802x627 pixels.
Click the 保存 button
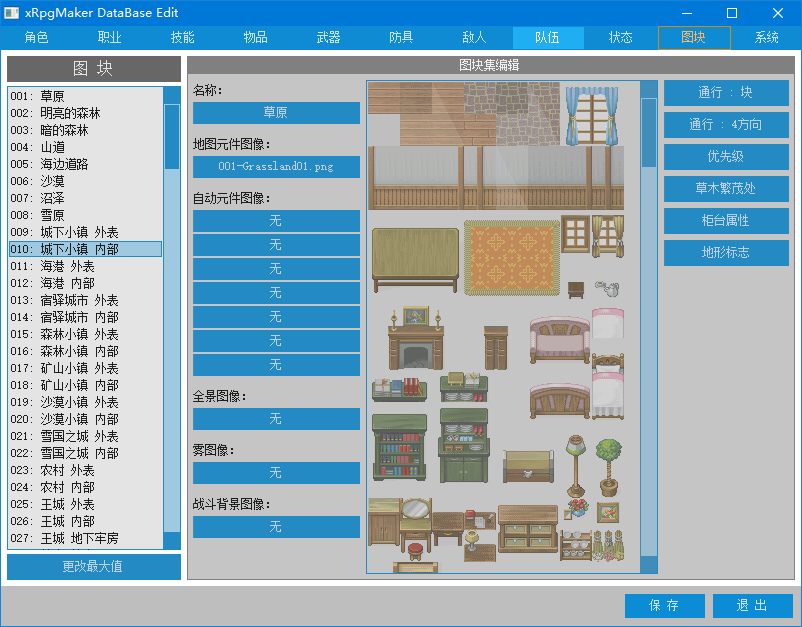click(x=665, y=606)
